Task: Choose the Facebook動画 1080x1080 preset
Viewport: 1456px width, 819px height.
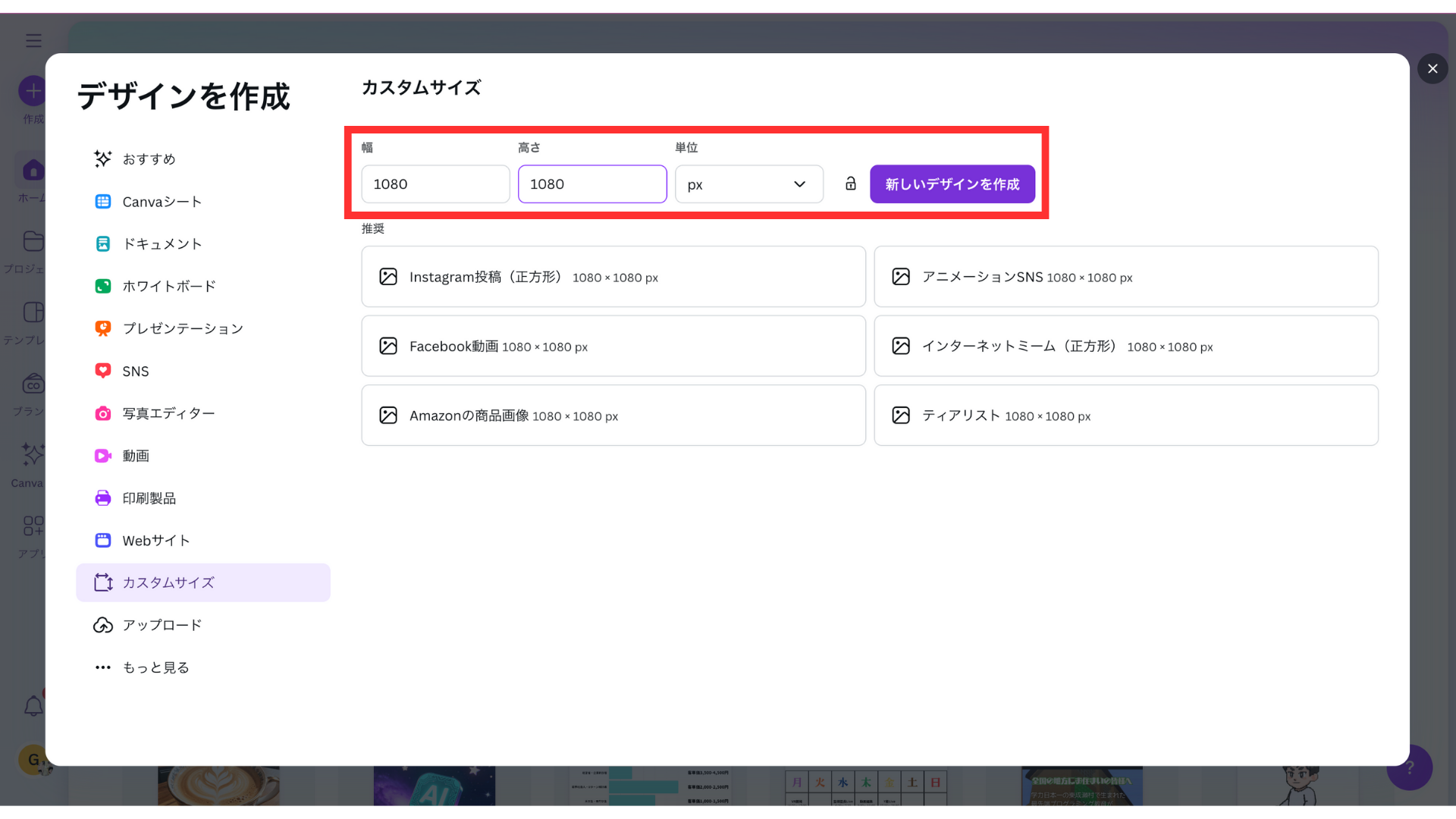Action: pos(613,346)
